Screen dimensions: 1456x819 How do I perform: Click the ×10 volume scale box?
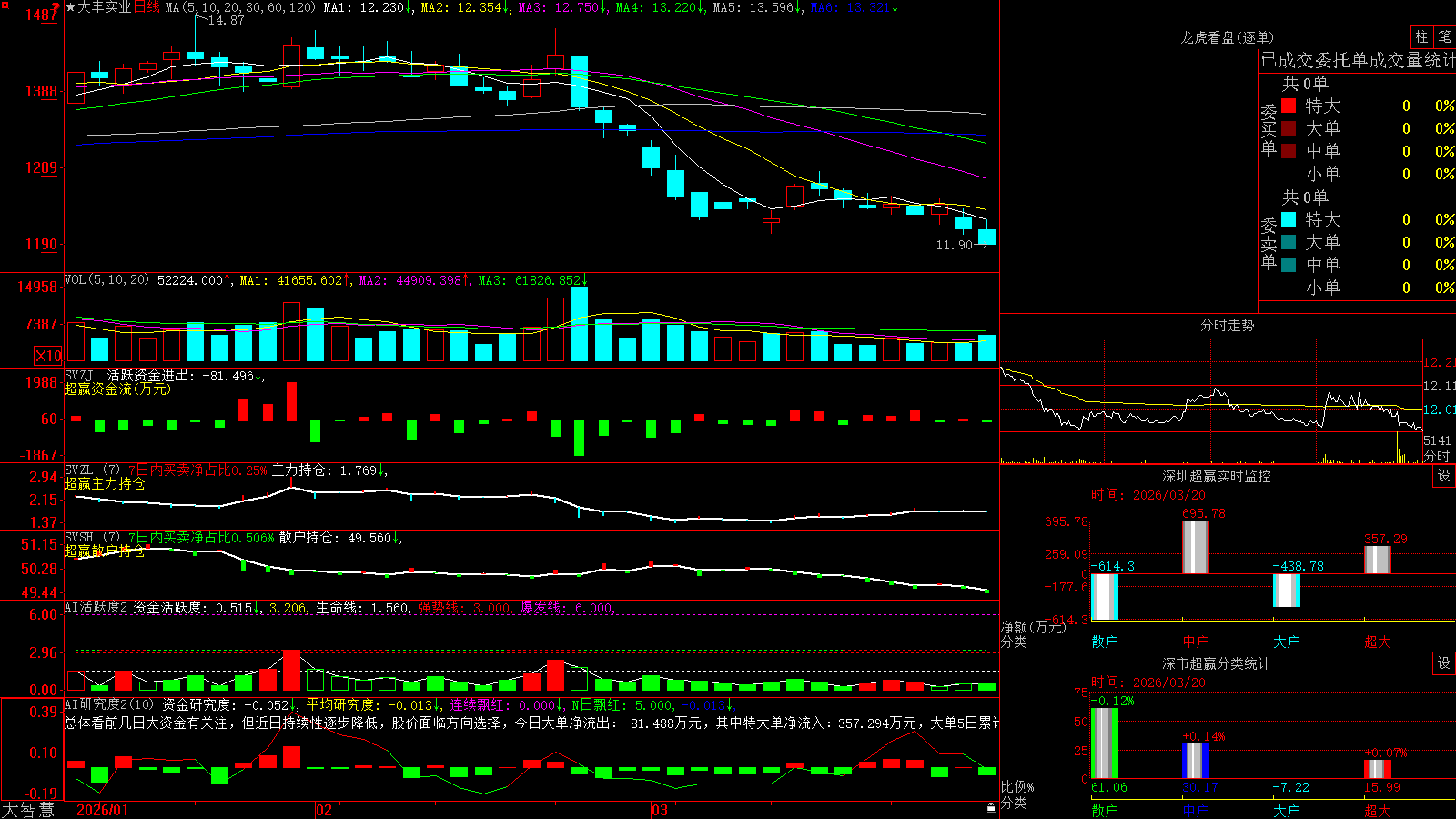(47, 356)
